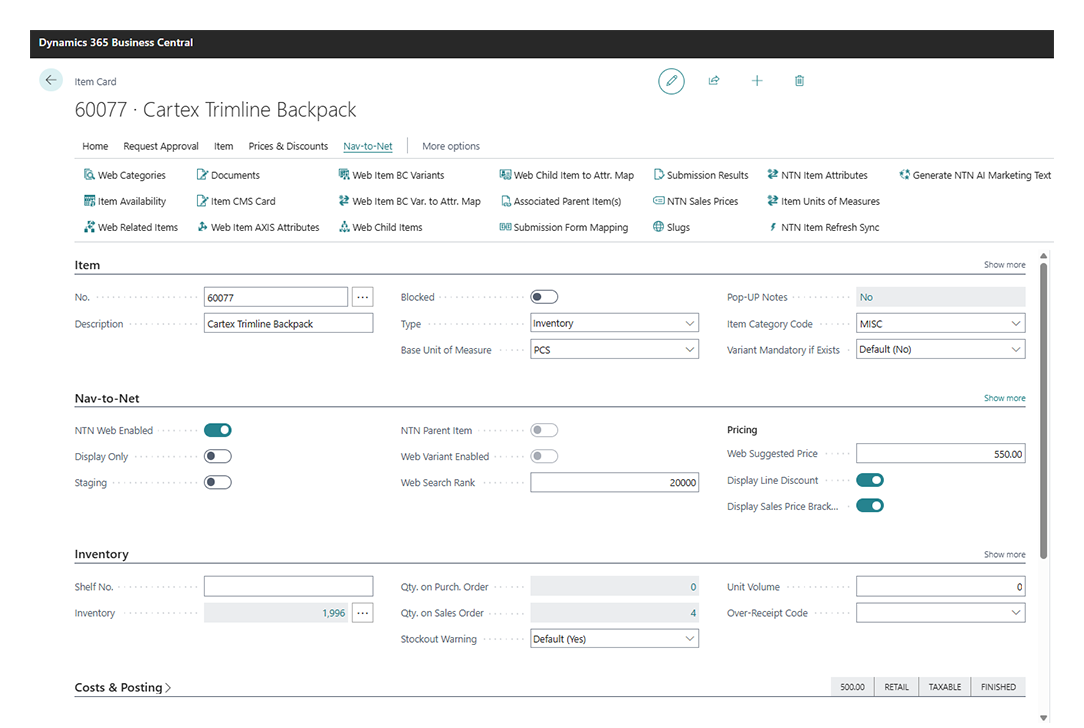Click the Web Search Rank field
The height and width of the screenshot is (728, 1084).
(614, 482)
